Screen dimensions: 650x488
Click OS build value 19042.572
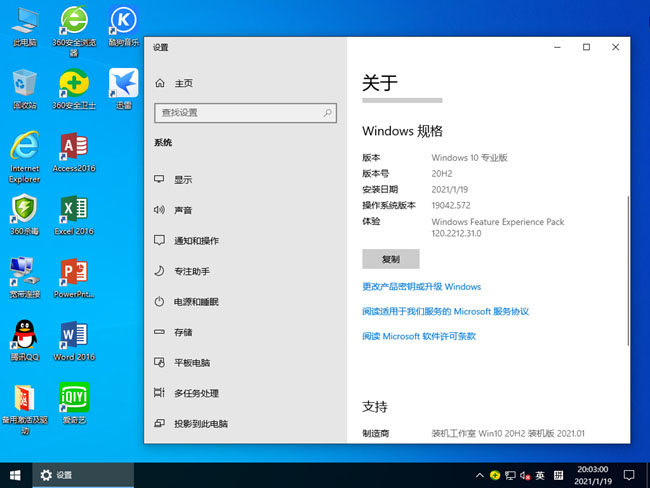[451, 205]
